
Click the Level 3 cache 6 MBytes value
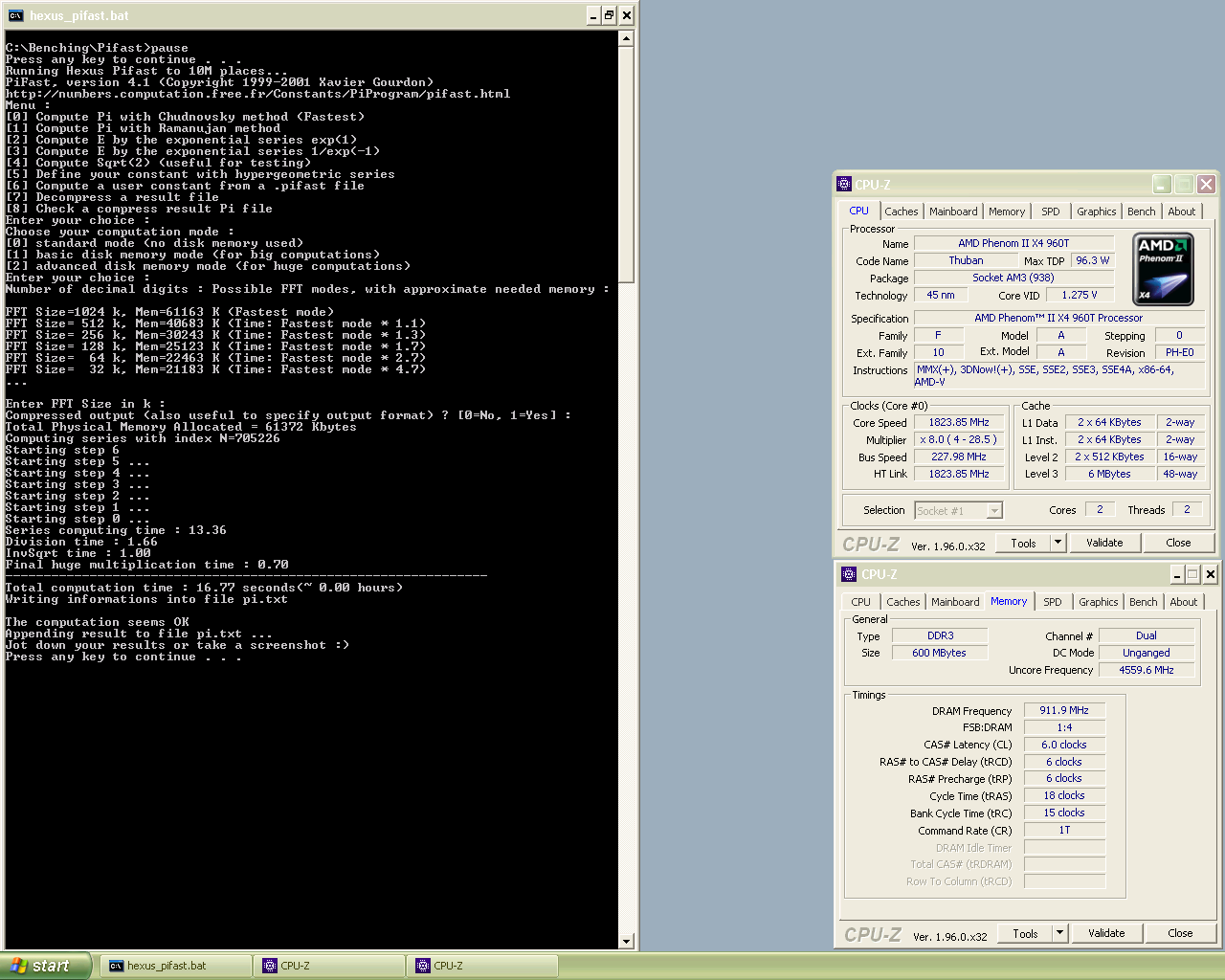[1109, 474]
